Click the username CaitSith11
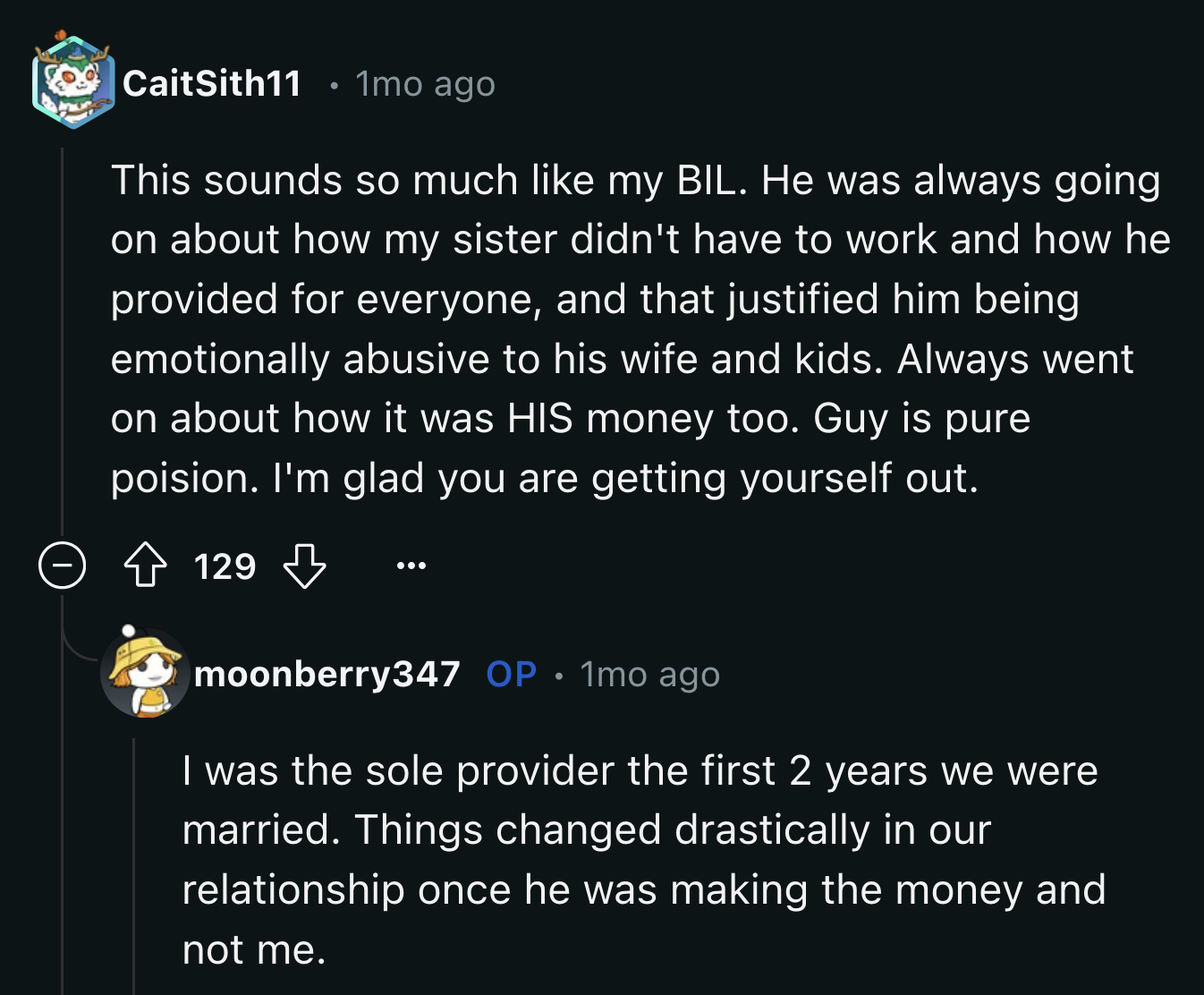 [212, 83]
